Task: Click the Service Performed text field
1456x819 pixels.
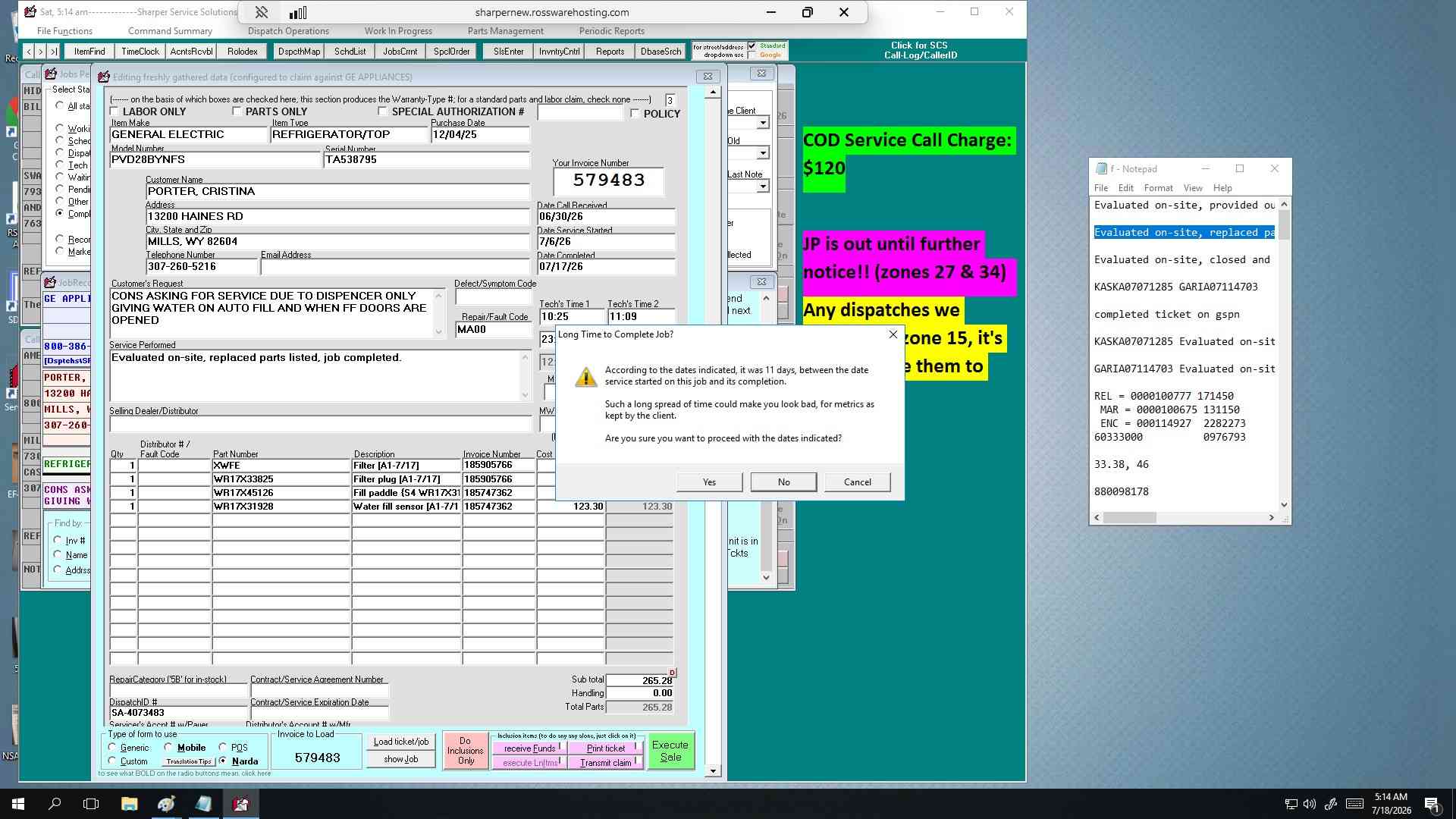Action: point(315,375)
